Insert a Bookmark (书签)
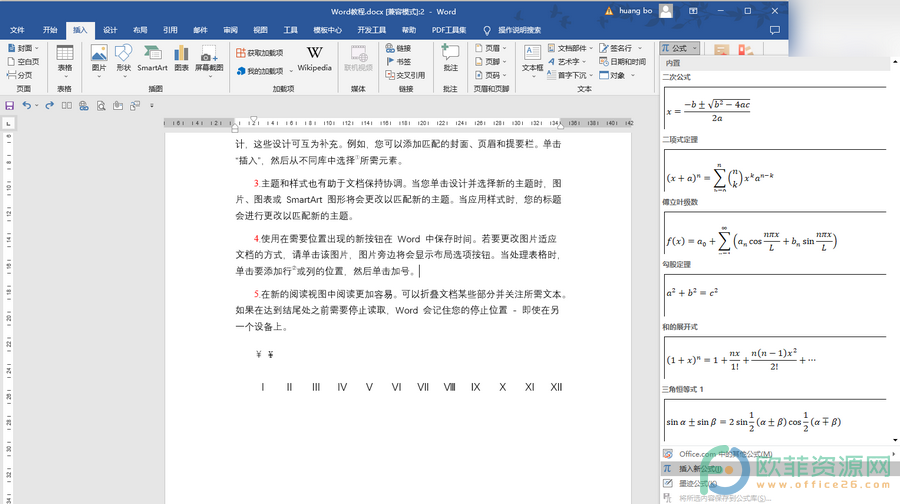This screenshot has height=504, width=900. [x=398, y=61]
